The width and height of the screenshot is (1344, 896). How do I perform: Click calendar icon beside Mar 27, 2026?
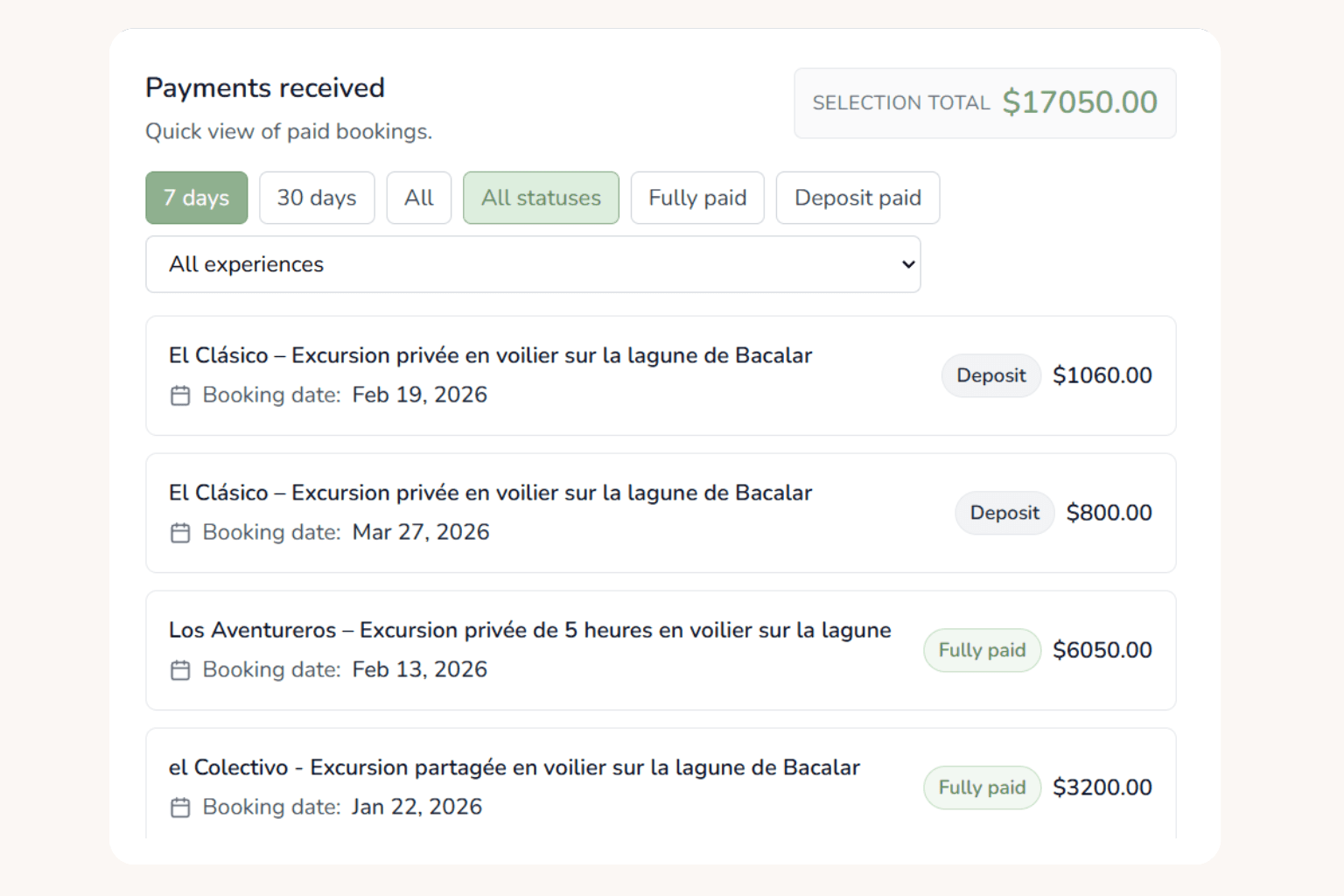coord(180,533)
